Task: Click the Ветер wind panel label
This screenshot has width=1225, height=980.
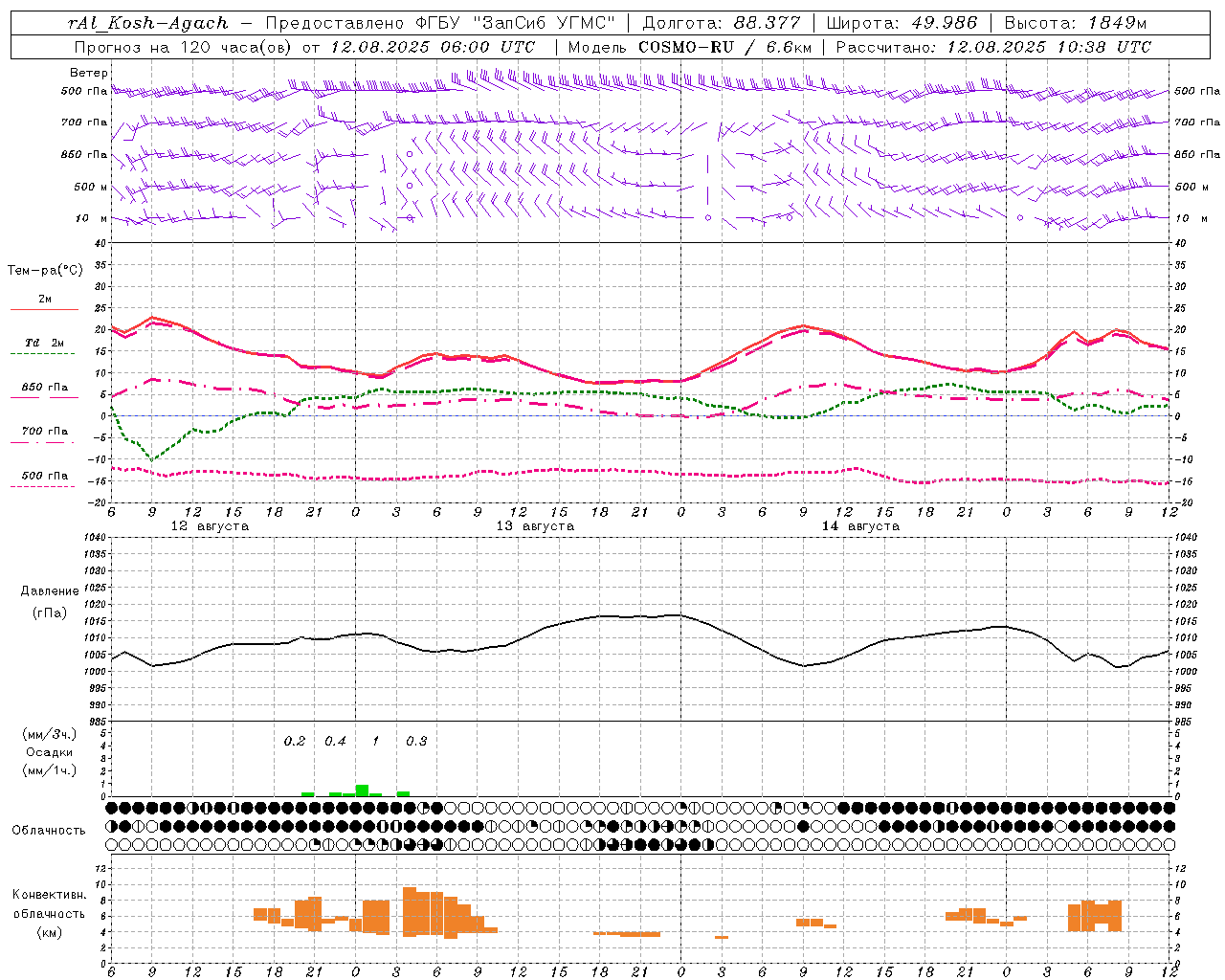Action: pos(89,73)
